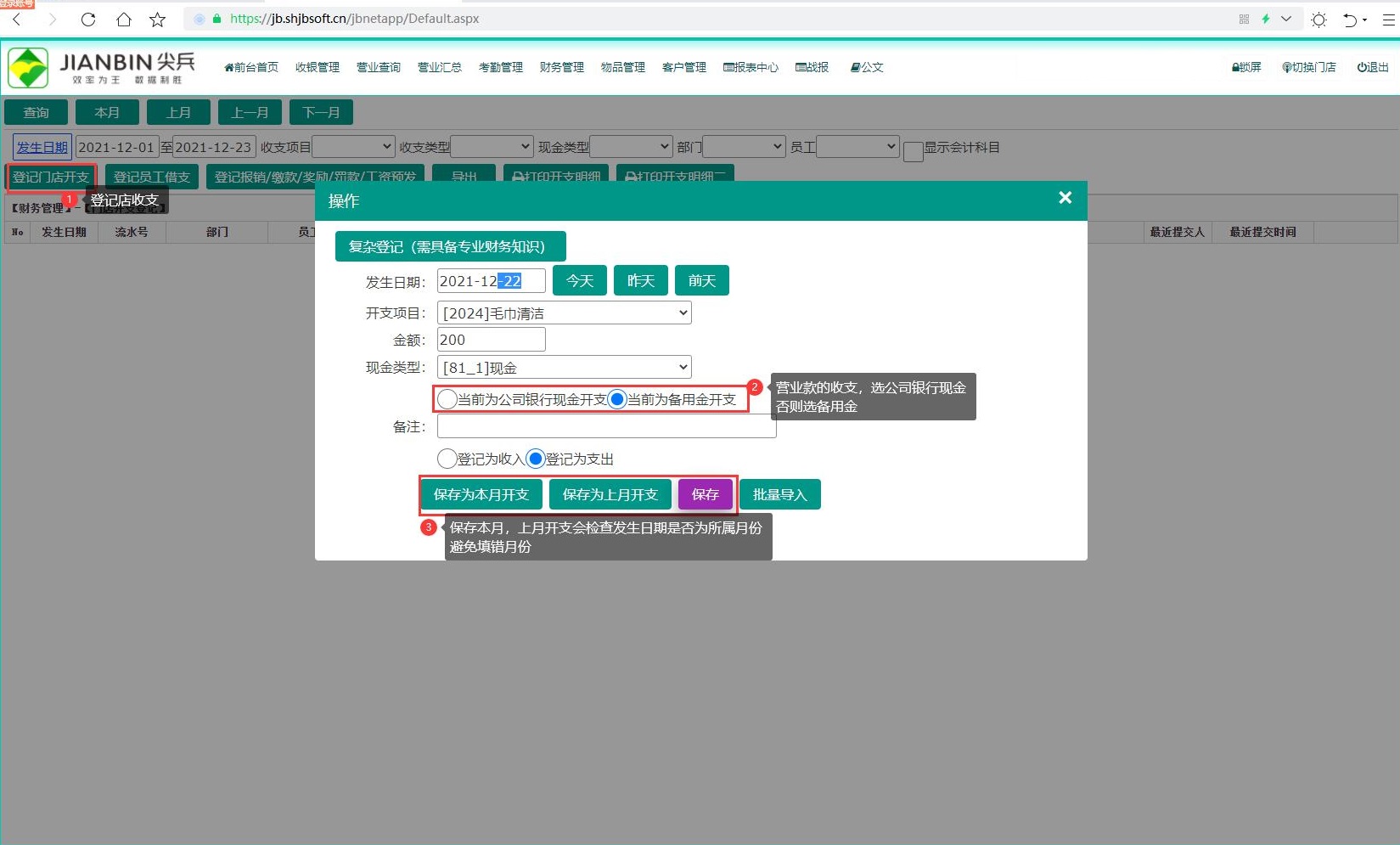Screen dimensions: 1400x845
Task: Open the 收银管理 menu
Action: point(318,67)
